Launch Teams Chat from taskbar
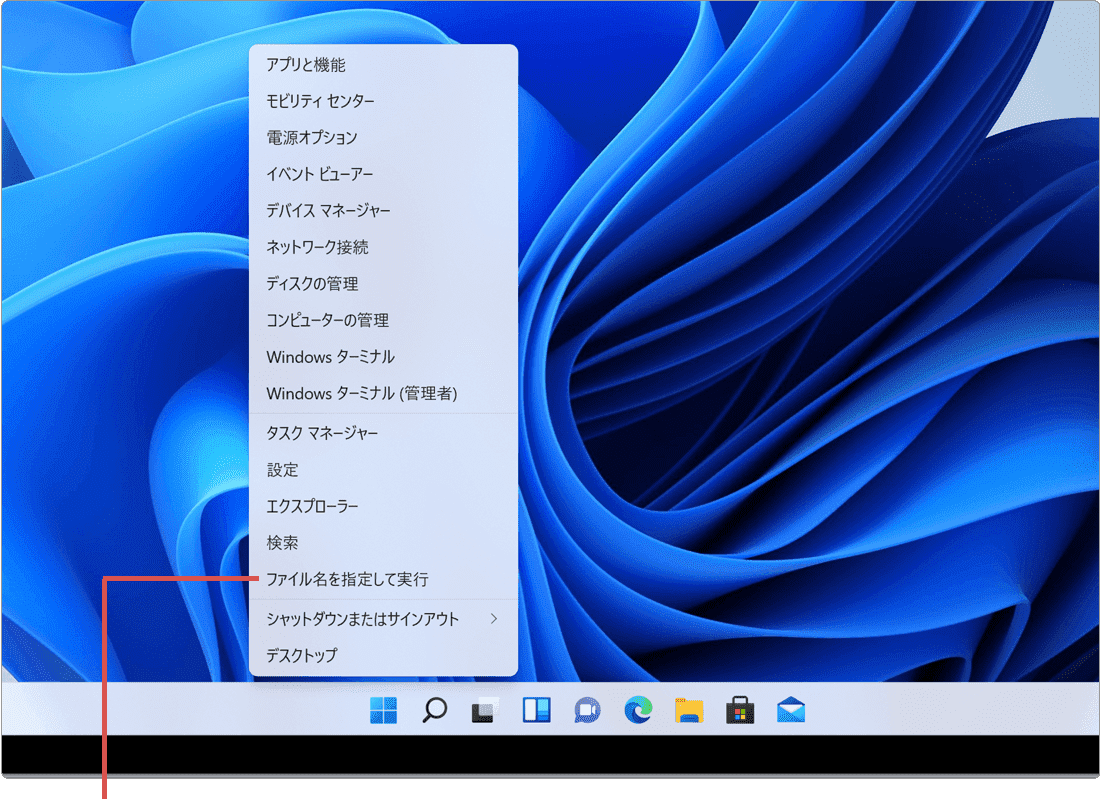Screen dimensions: 1100x799 click(x=587, y=710)
